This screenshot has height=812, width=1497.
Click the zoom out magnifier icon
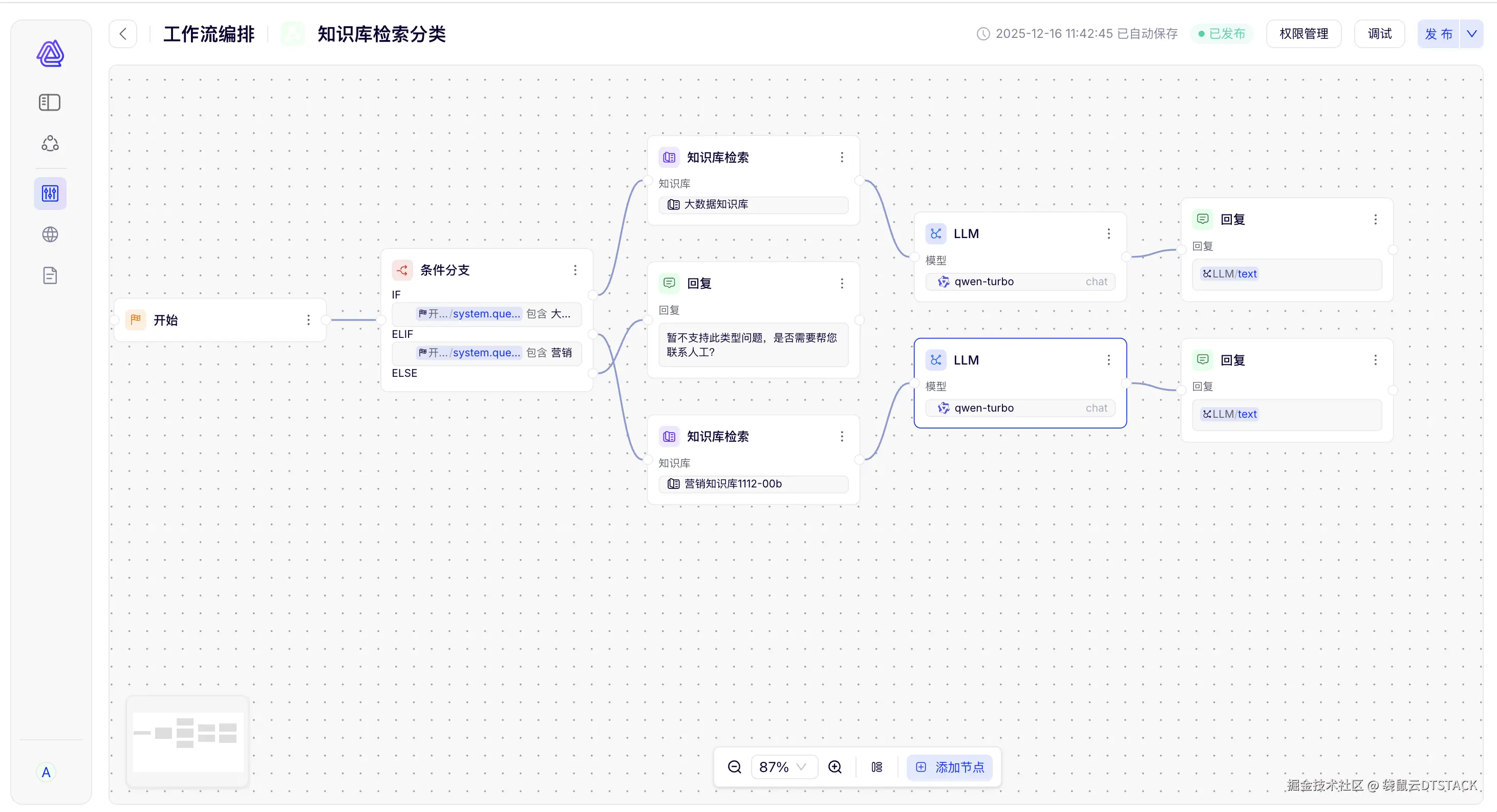(735, 767)
